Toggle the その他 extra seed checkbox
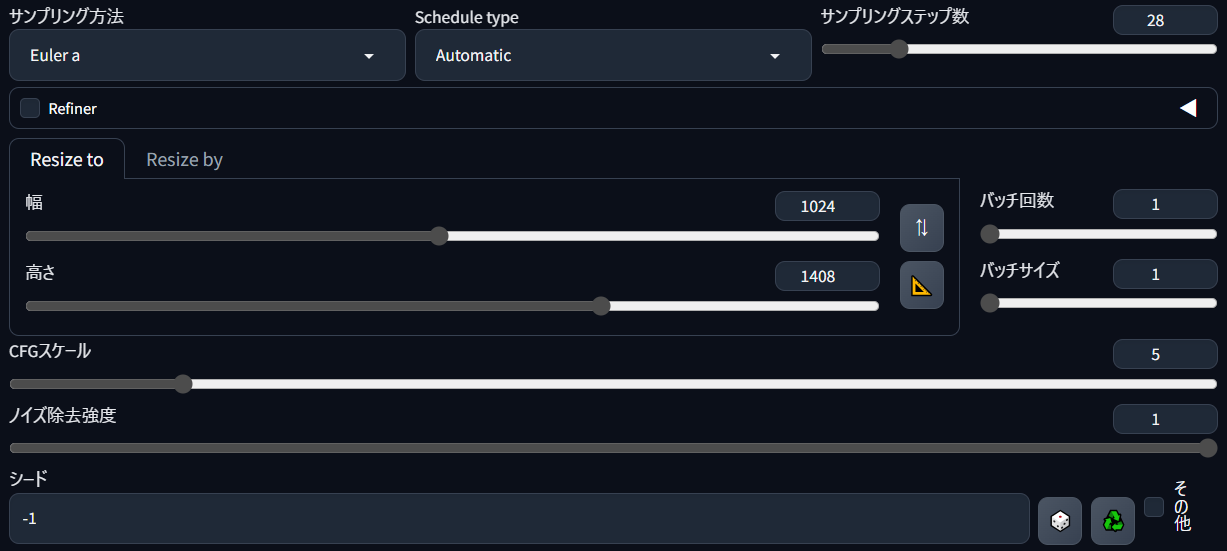1227x551 pixels. coord(1154,507)
